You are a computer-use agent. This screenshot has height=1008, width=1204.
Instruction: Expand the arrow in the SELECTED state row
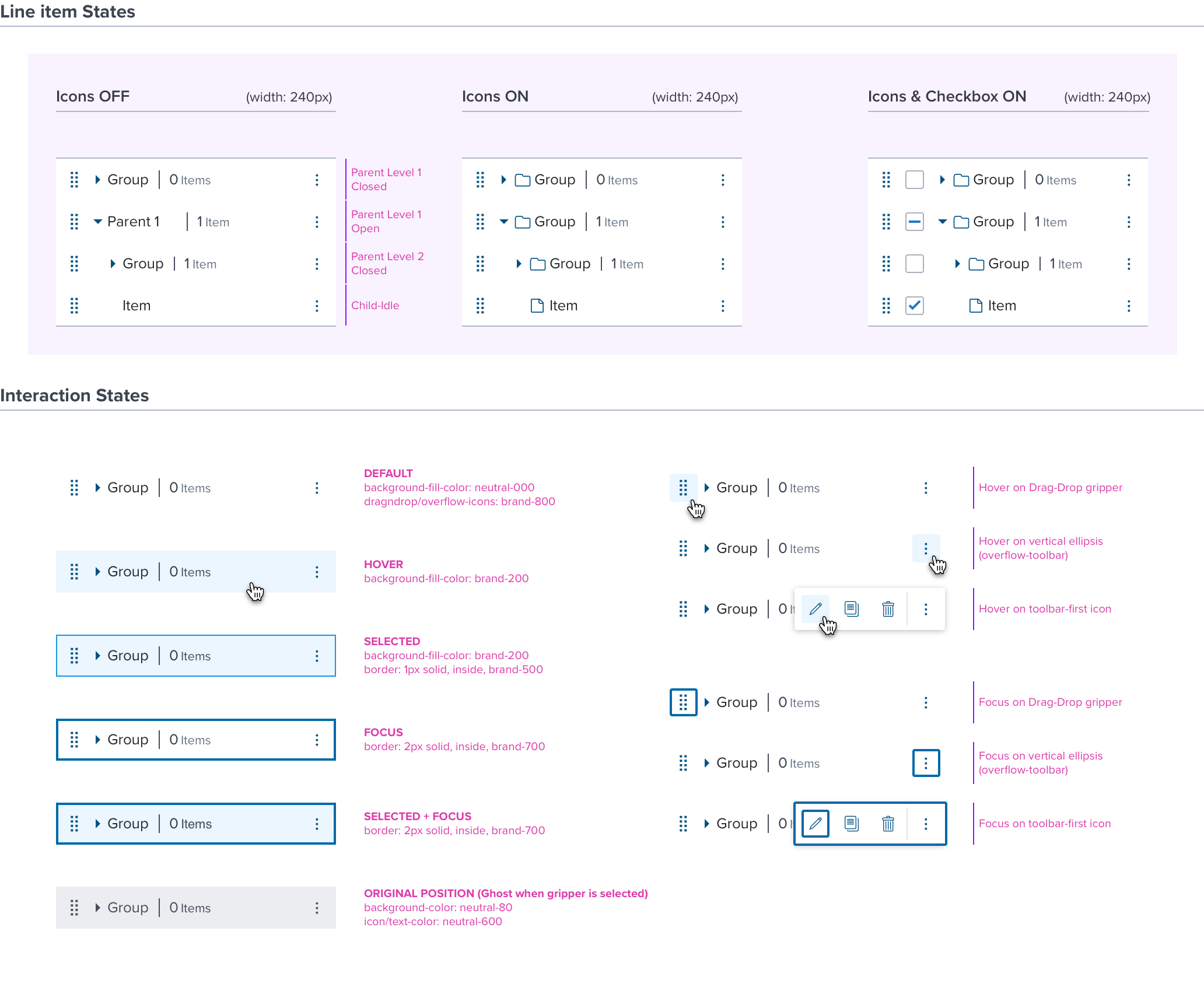(x=97, y=656)
